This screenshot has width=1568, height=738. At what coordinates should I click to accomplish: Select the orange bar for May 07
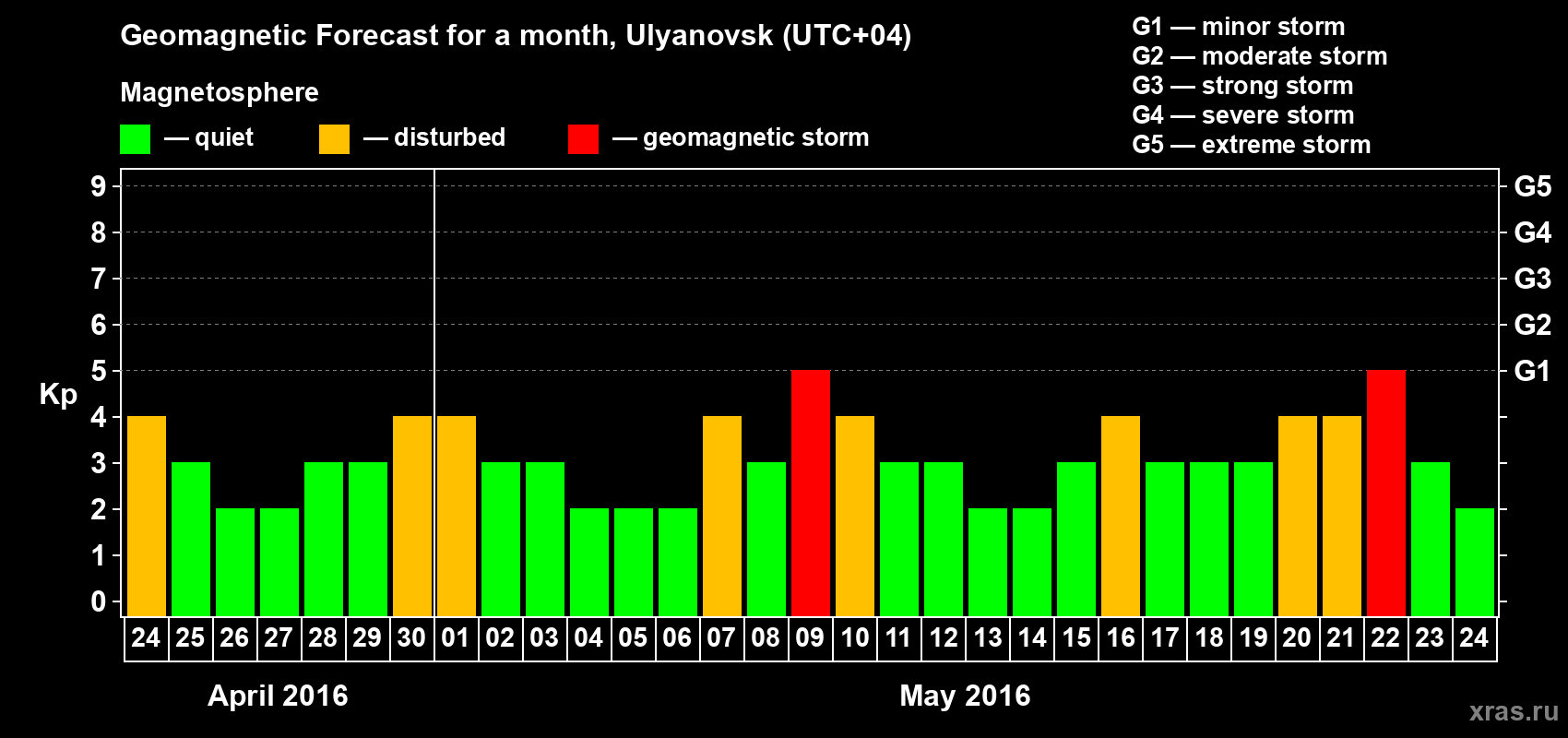(x=722, y=516)
